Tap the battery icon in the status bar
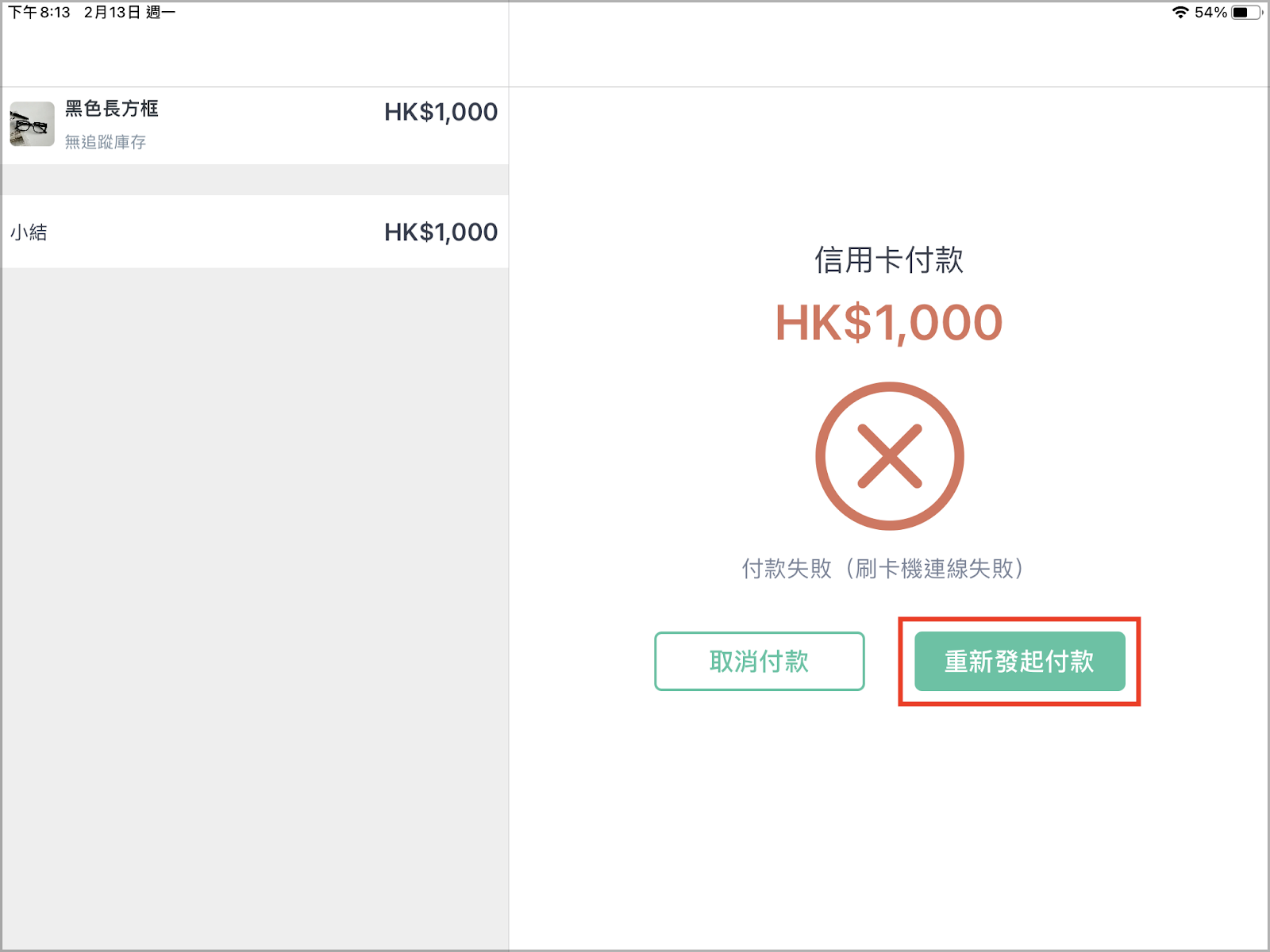1270x952 pixels. pyautogui.click(x=1246, y=12)
